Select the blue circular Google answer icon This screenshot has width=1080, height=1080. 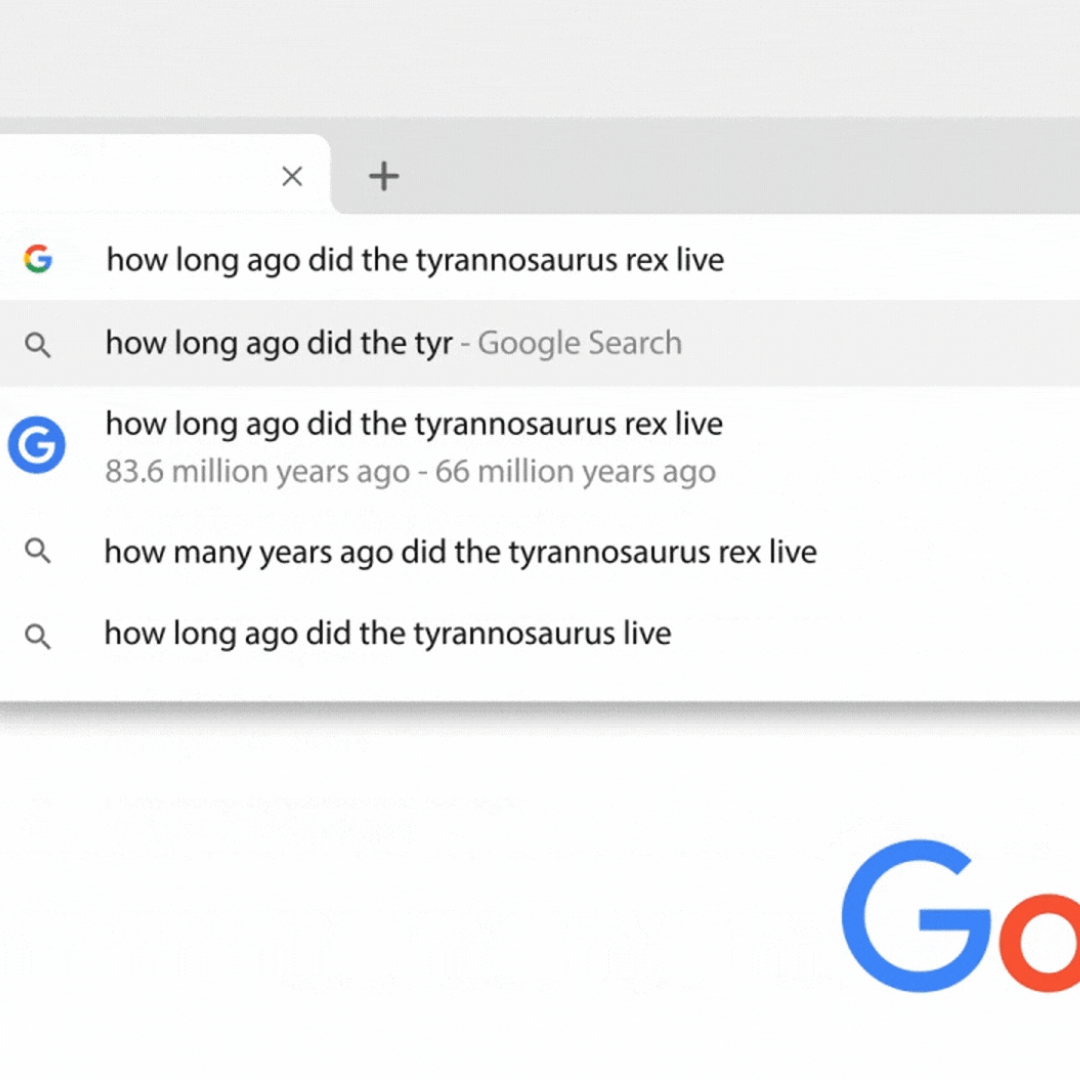37,446
